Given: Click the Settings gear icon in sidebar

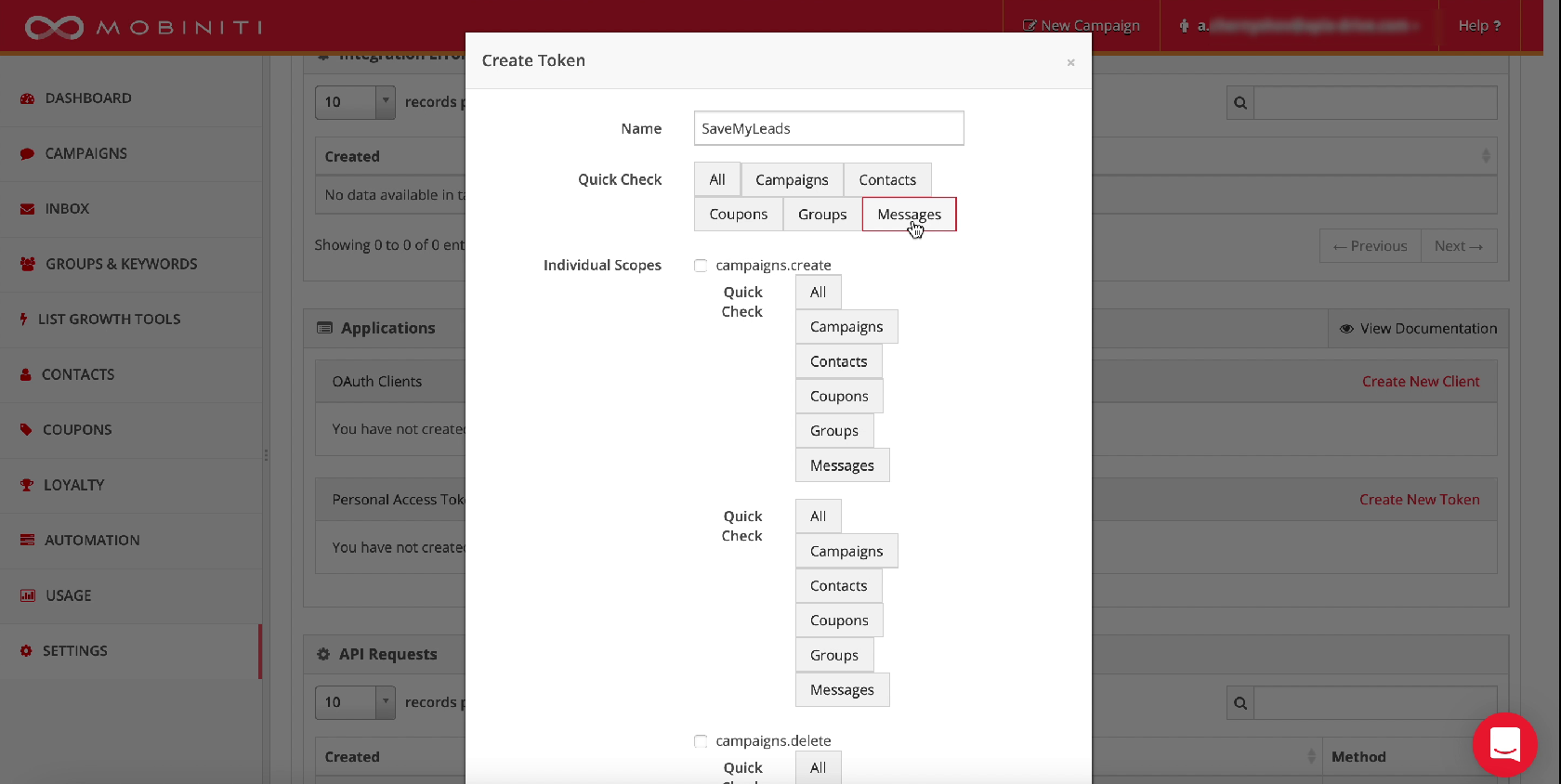Looking at the screenshot, I should [x=26, y=651].
